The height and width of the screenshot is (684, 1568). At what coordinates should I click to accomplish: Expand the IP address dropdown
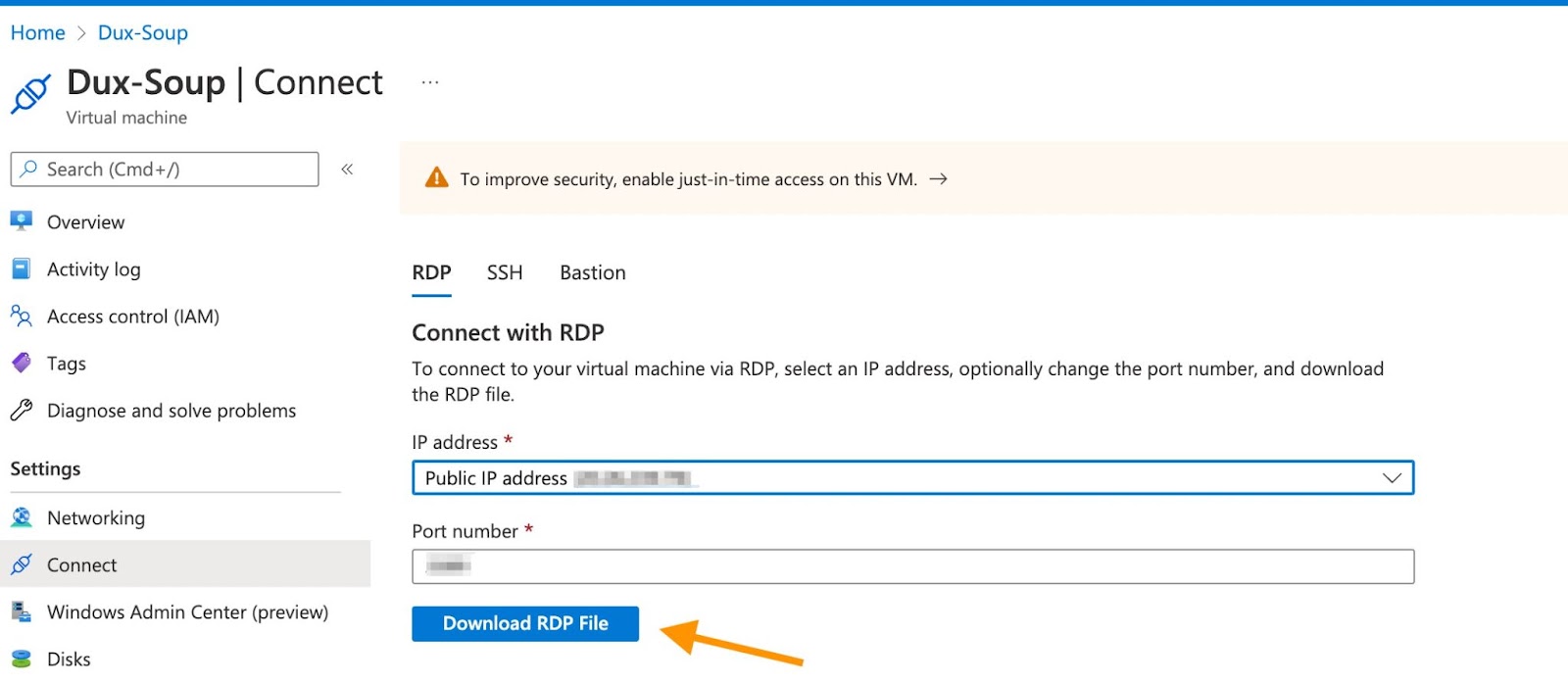[1392, 478]
